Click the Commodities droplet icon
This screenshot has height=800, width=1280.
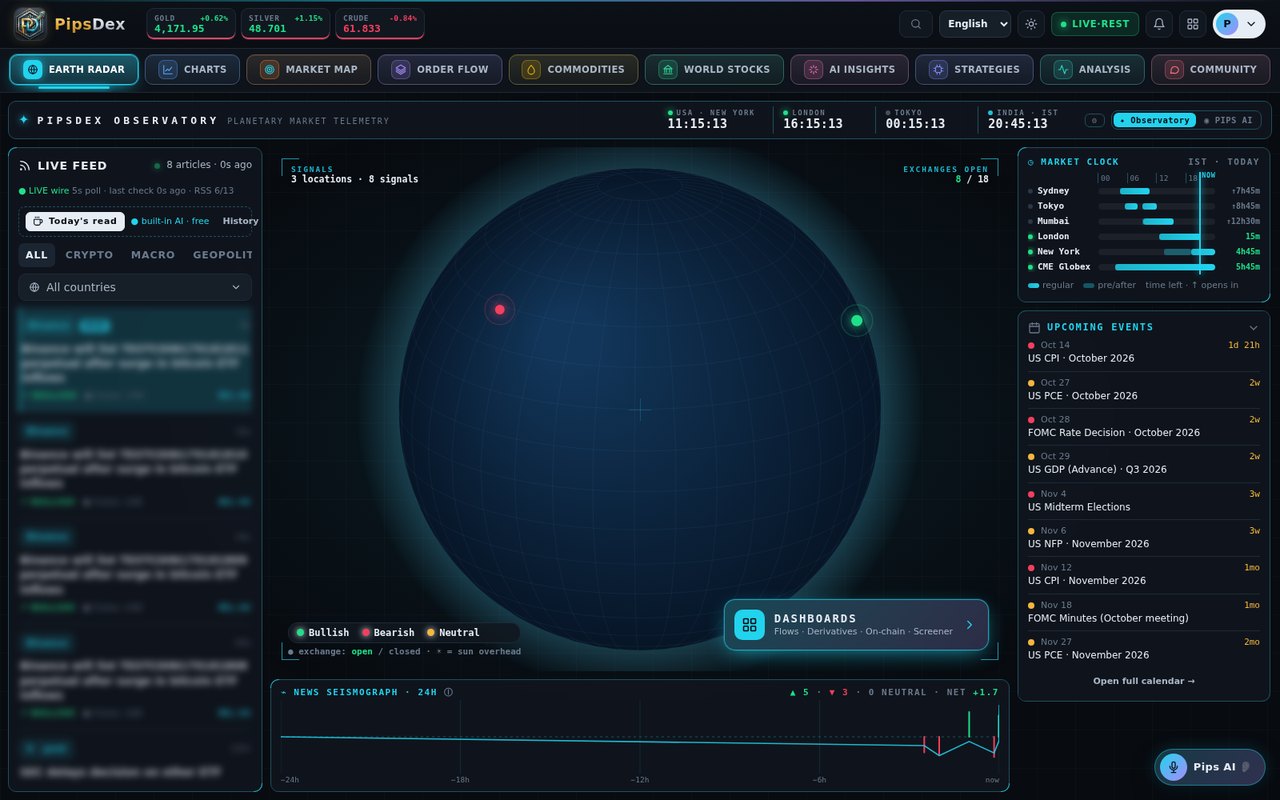[531, 70]
